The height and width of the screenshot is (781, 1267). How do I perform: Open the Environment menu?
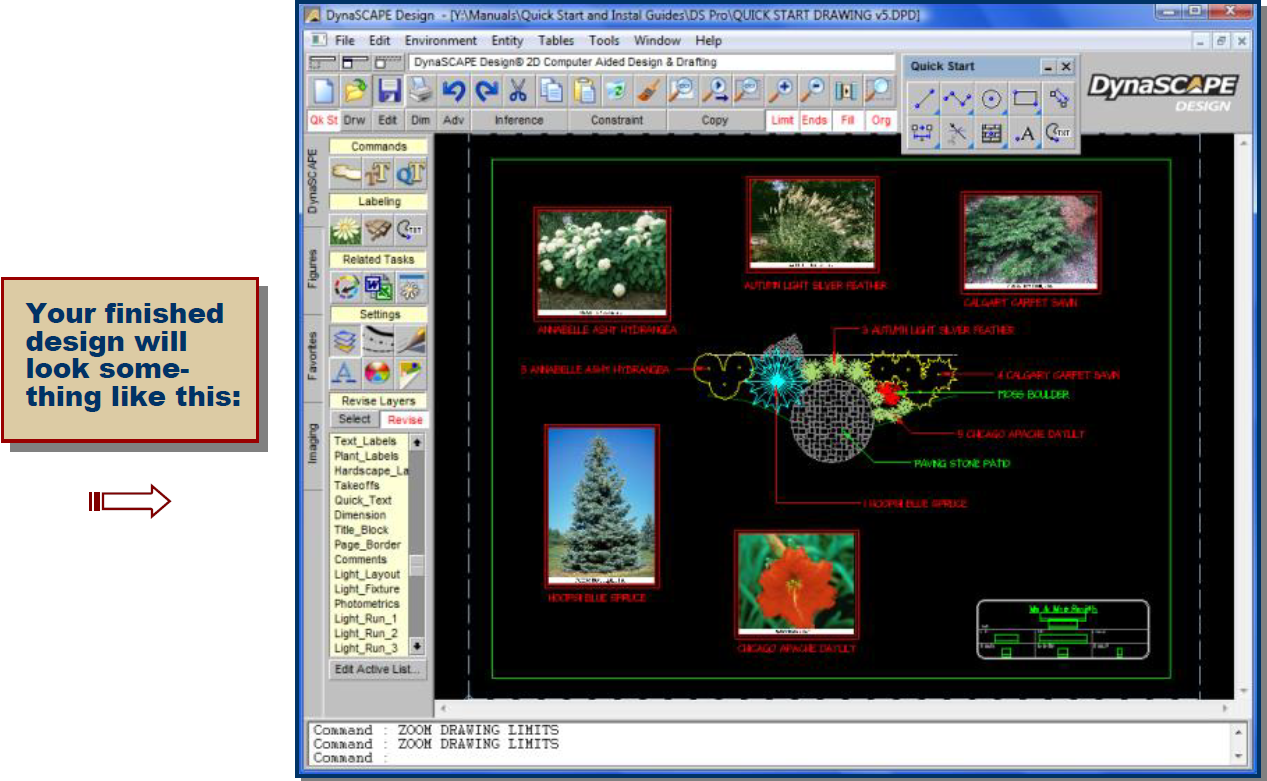tap(440, 41)
